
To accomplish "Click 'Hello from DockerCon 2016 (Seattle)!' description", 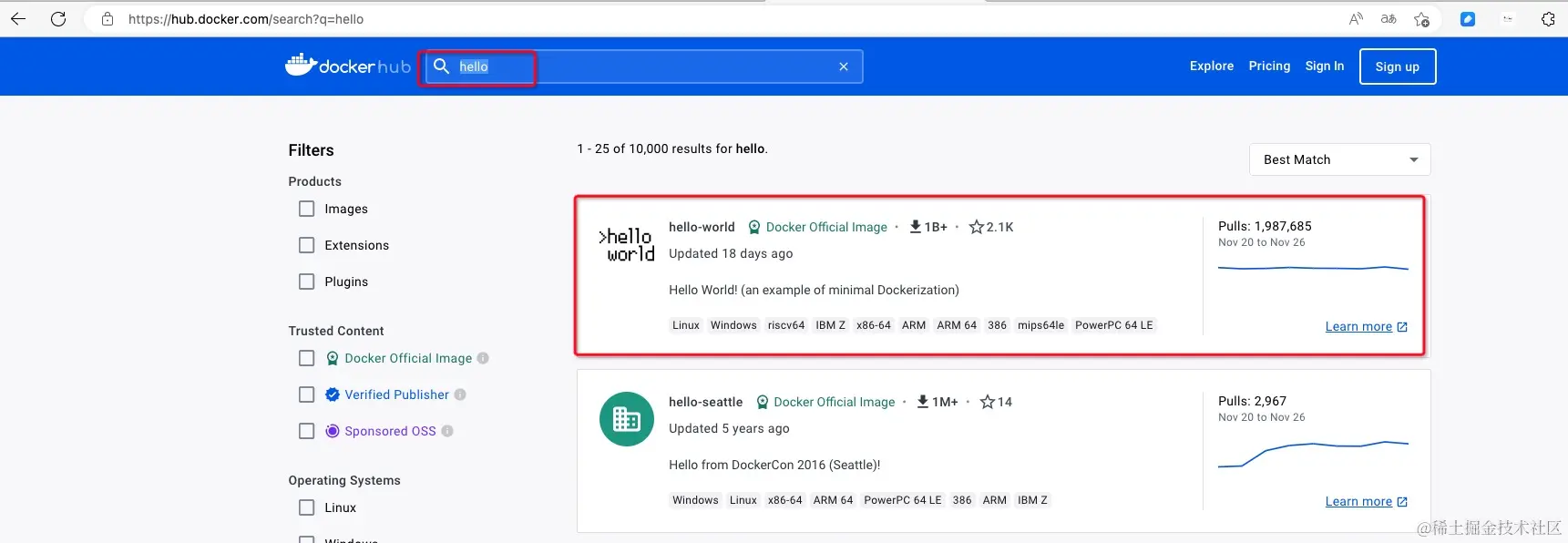I will (x=774, y=465).
